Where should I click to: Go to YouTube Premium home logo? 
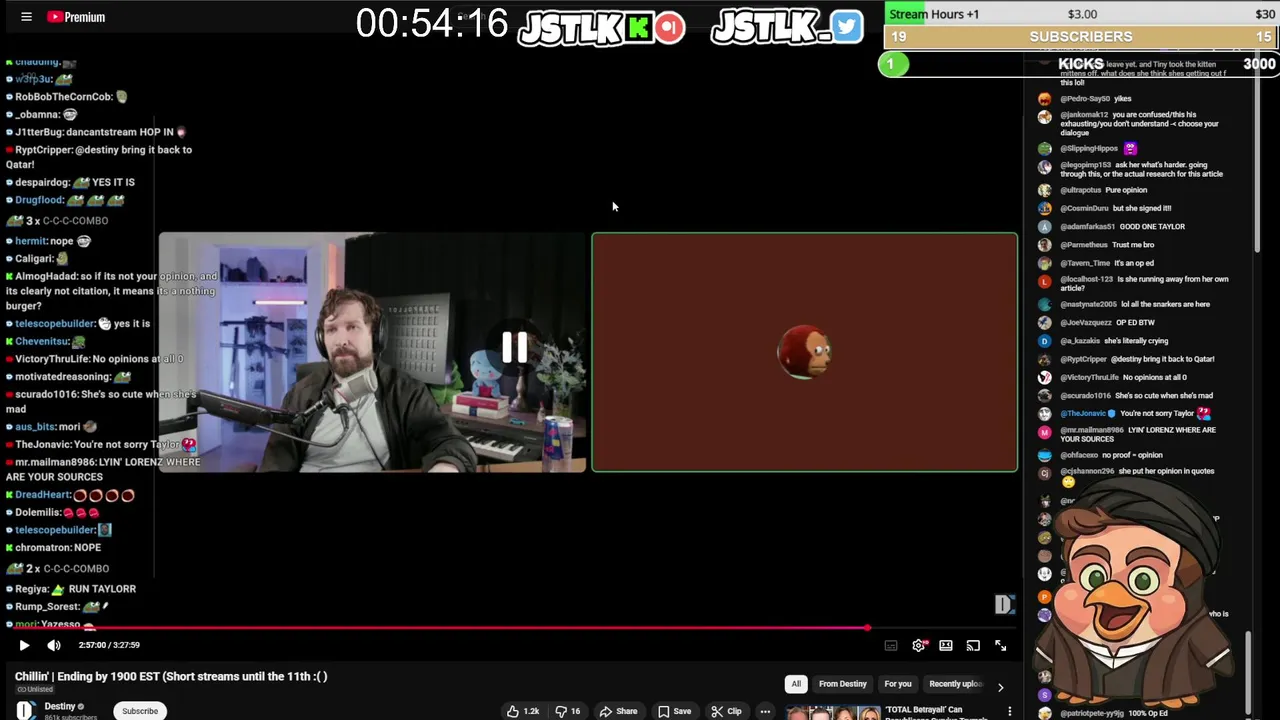pyautogui.click(x=76, y=17)
